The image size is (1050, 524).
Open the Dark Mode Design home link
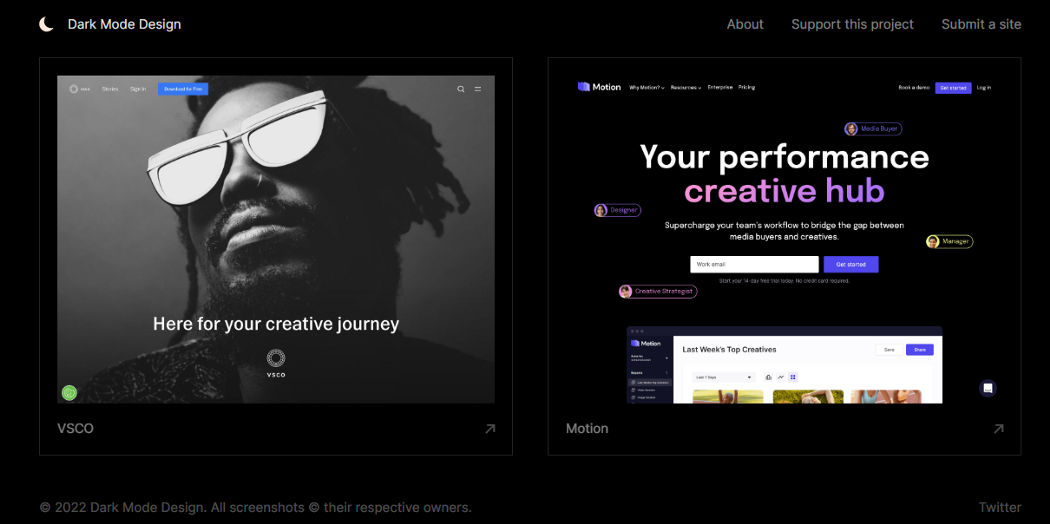[124, 24]
